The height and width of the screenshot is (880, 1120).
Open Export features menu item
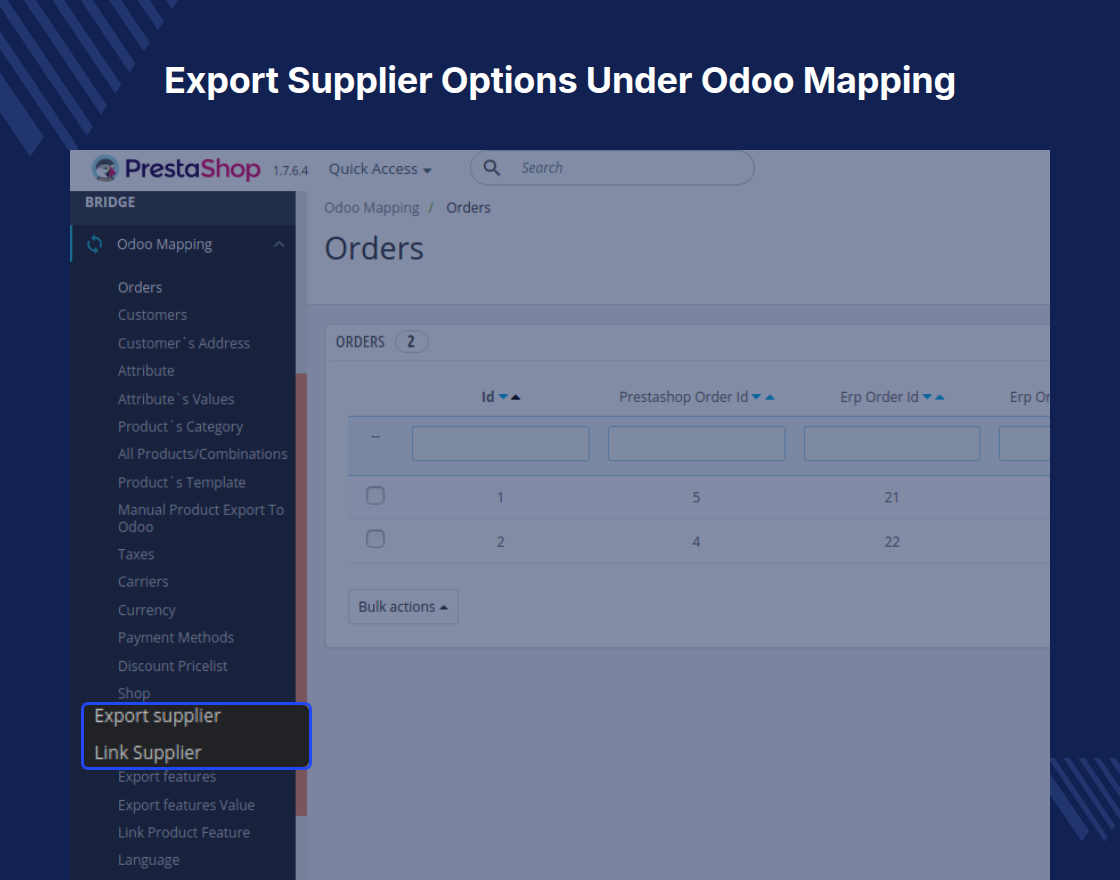coord(166,777)
